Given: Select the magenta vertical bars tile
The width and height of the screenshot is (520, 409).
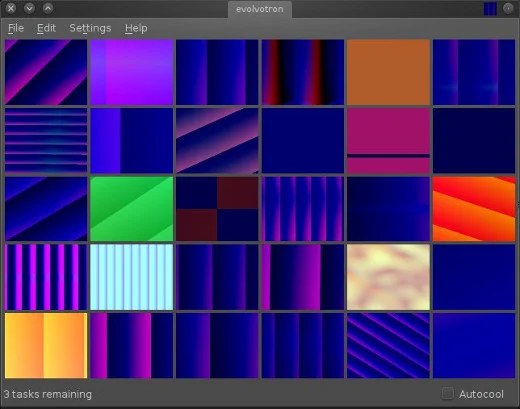Looking at the screenshot, I should 46,277.
